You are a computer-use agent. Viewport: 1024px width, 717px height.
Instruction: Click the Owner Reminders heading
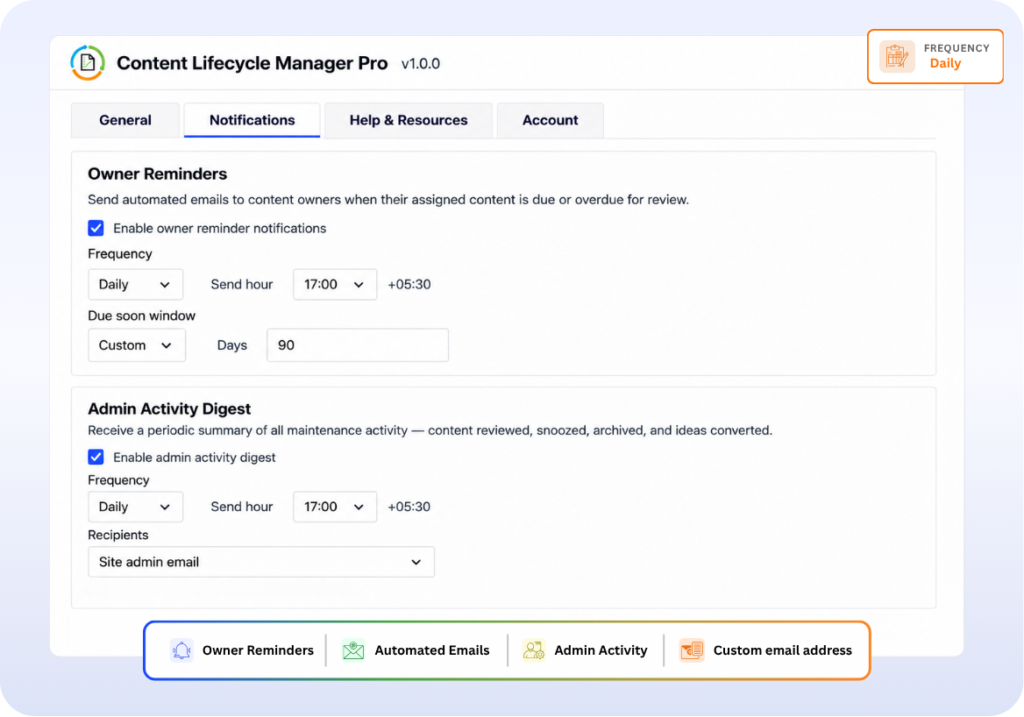click(x=157, y=174)
